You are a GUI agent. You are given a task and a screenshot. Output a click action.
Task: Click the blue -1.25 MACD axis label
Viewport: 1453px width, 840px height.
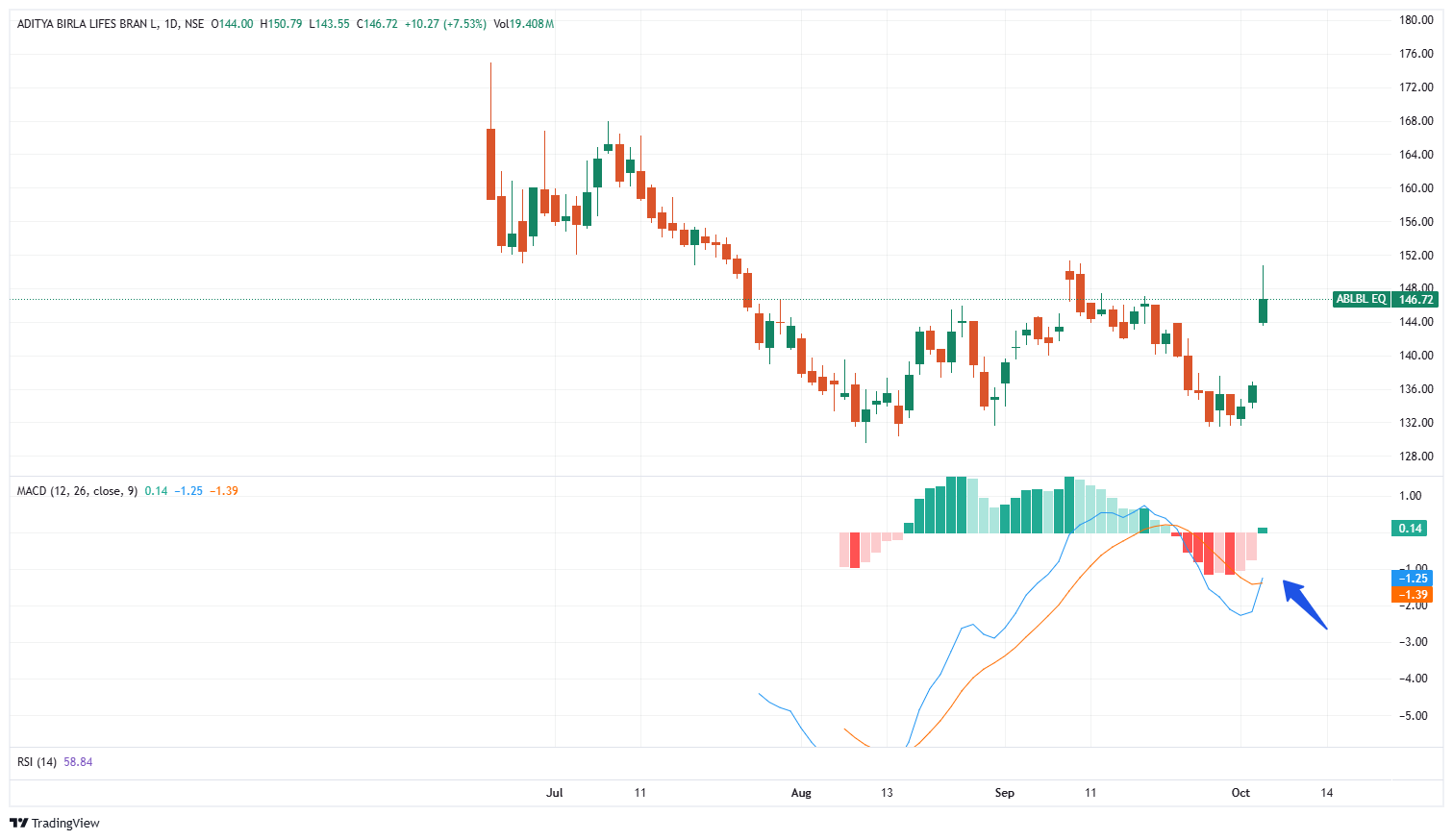point(1412,579)
